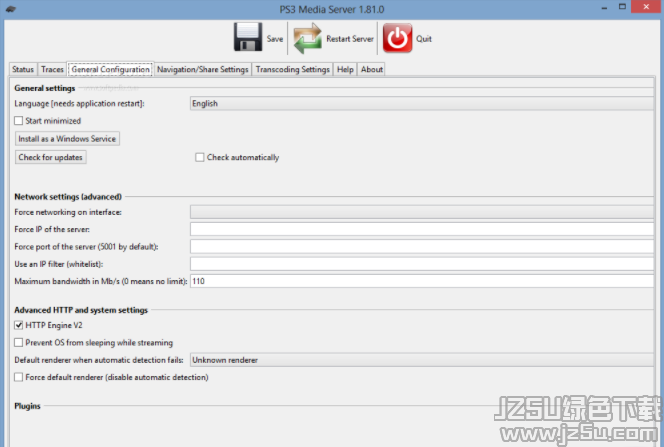Click the application icon in title bar
This screenshot has width=664, height=447.
click(10, 9)
